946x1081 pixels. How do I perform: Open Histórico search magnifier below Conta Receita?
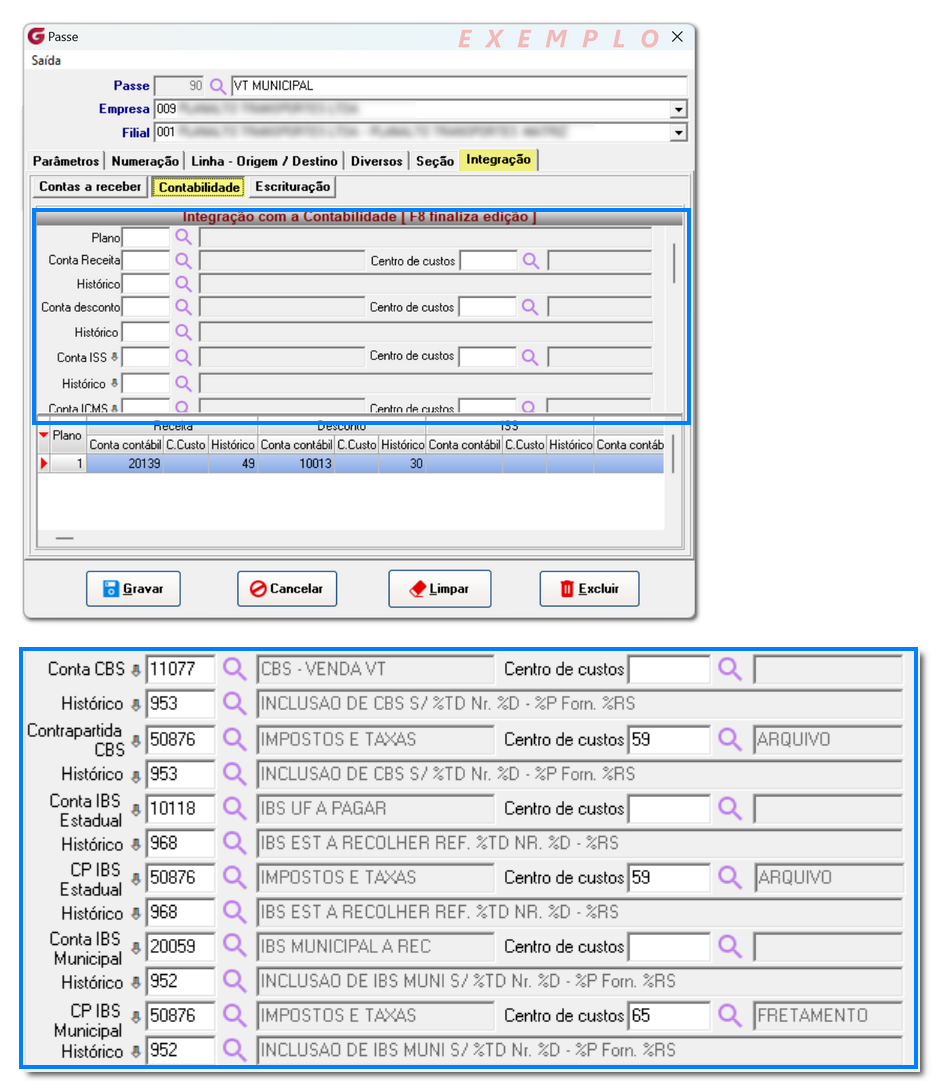point(183,284)
